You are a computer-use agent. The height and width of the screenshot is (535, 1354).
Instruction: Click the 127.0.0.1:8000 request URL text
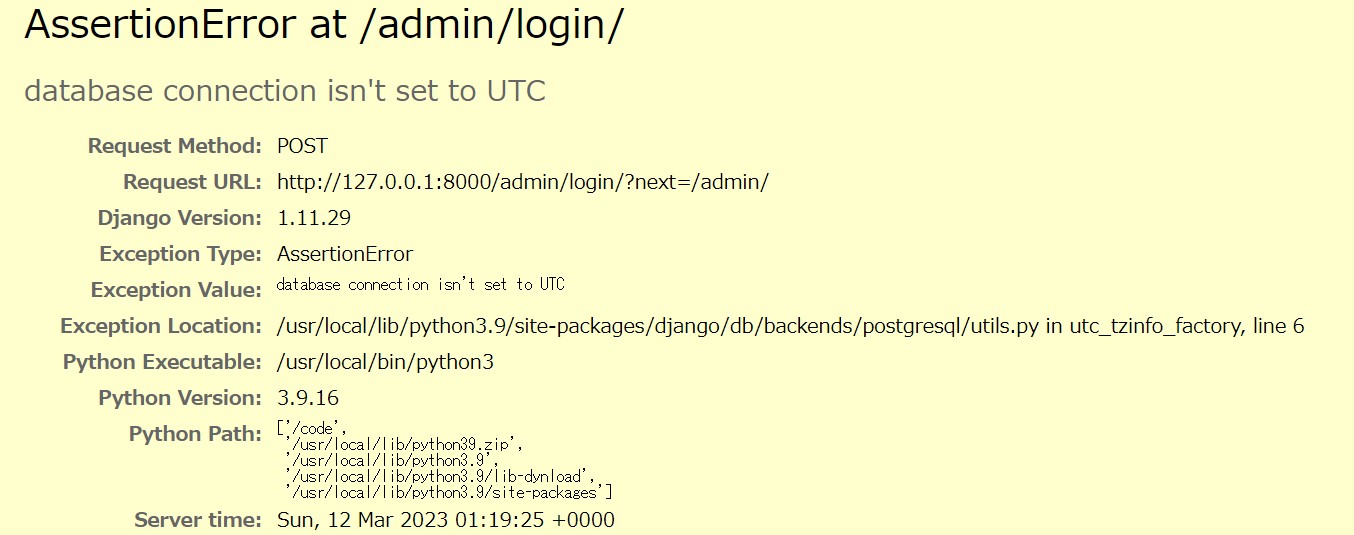coord(522,182)
